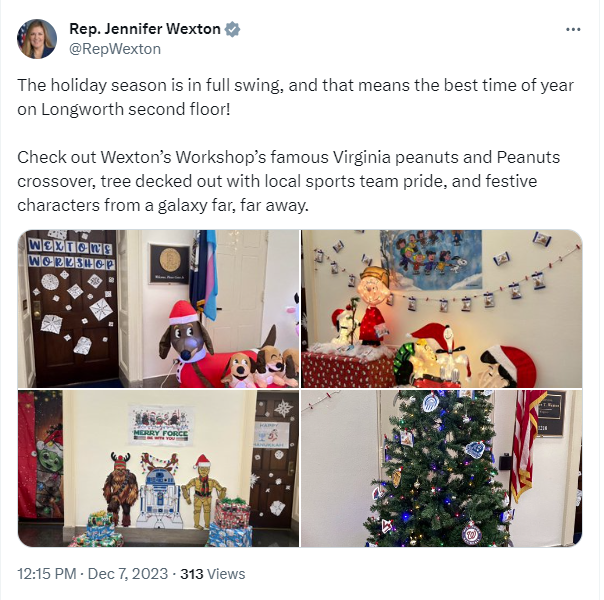Click the tweet paragraph mentioning Virginia peanuts
The width and height of the screenshot is (604, 600).
coord(289,181)
